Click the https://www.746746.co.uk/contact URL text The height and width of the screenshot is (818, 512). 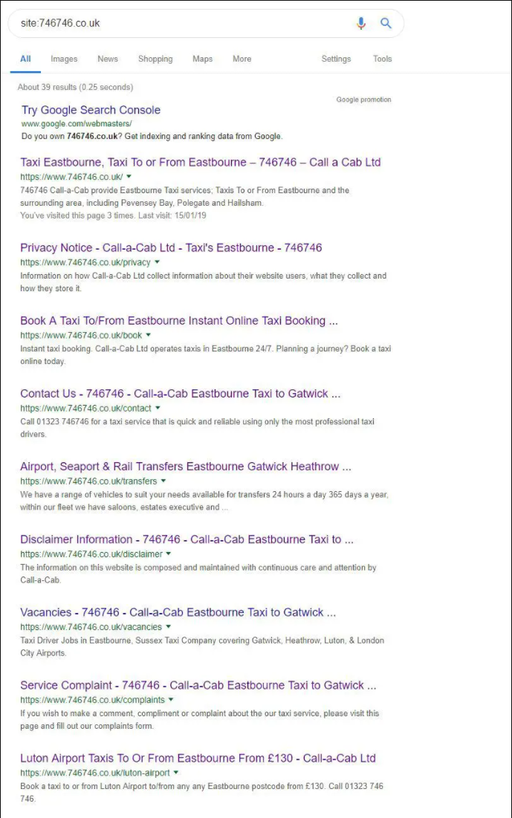86,408
